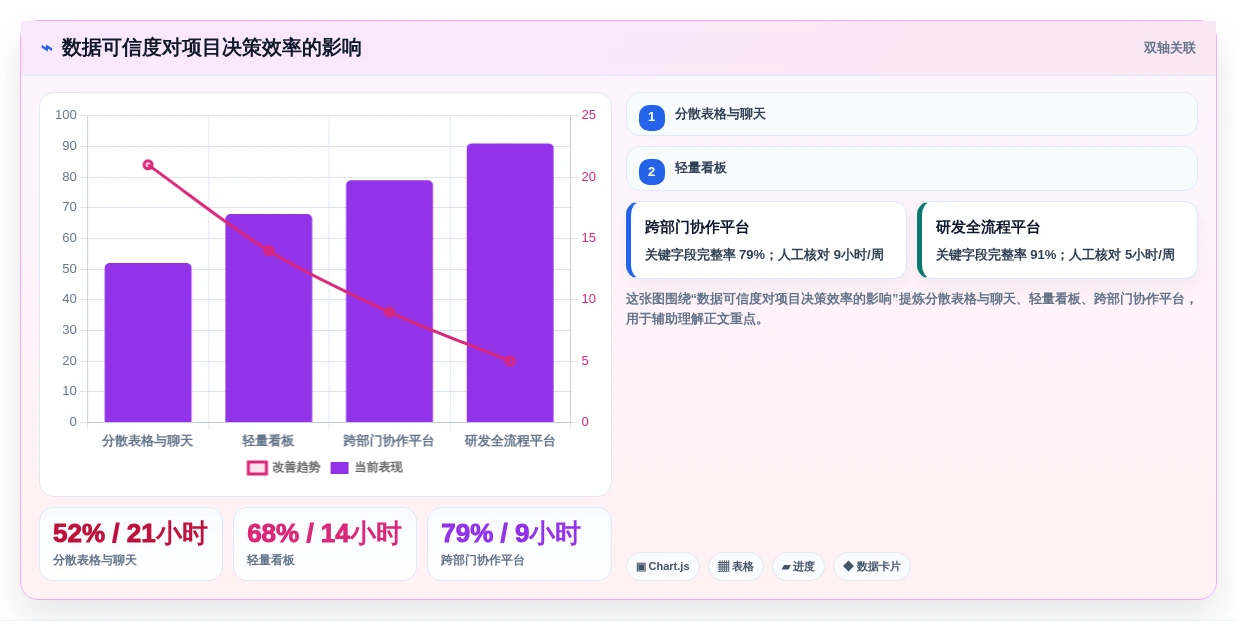Open the 轻量看板 step row
Image resolution: width=1237 pixels, height=621 pixels.
pyautogui.click(x=911, y=169)
